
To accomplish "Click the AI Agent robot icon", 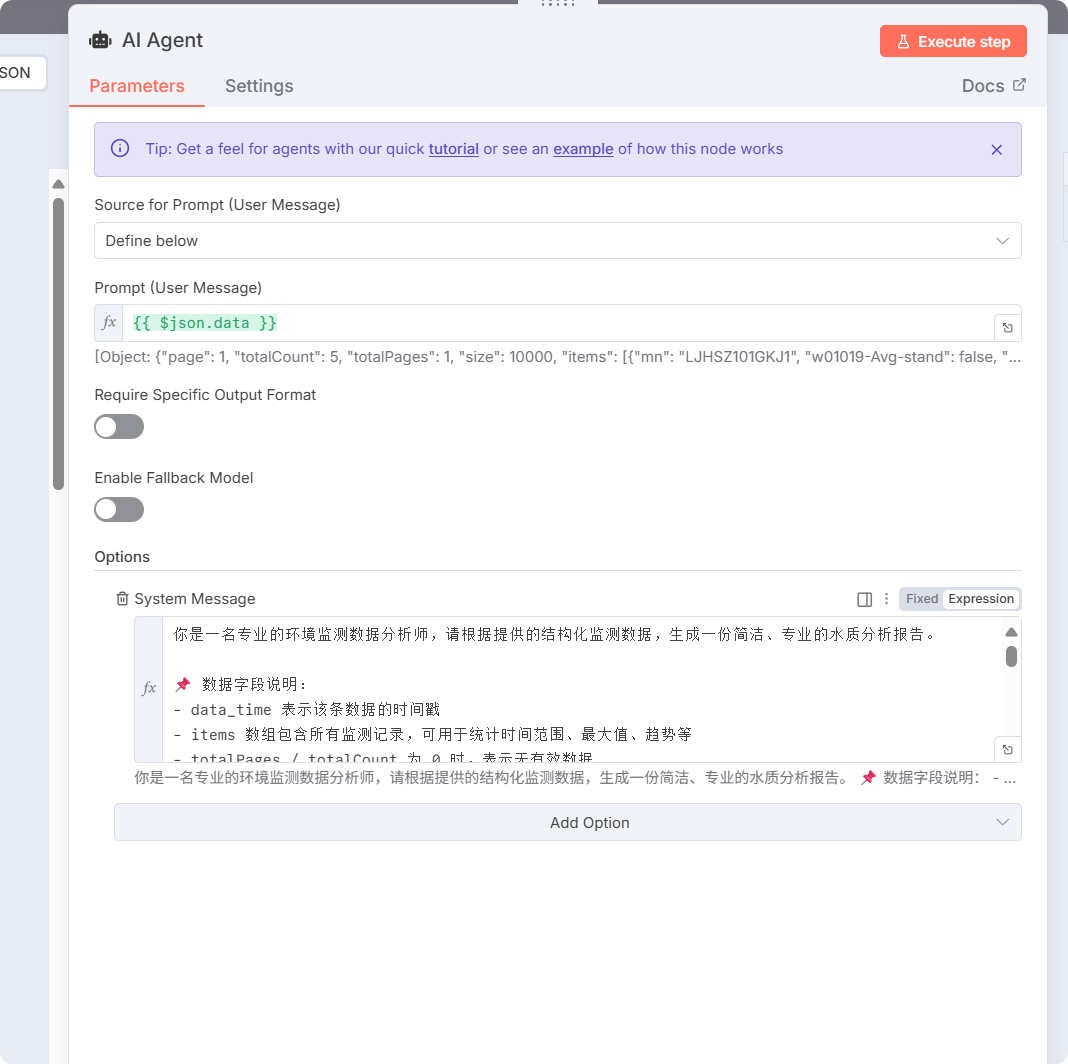I will point(100,40).
